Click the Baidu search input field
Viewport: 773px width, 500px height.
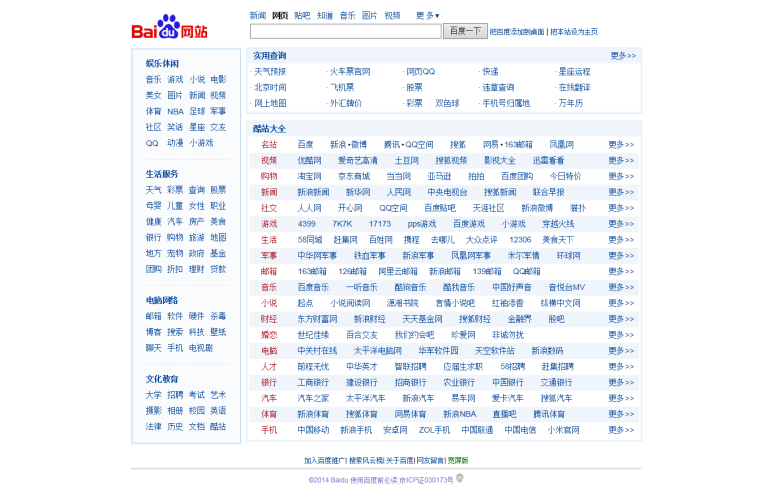[x=346, y=32]
